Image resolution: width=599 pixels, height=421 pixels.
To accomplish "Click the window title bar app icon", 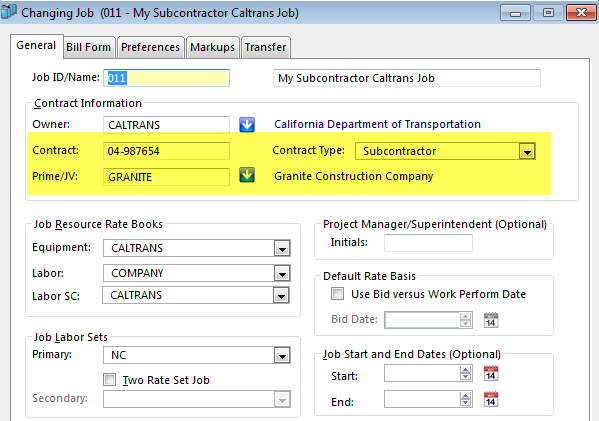I will (x=8, y=12).
